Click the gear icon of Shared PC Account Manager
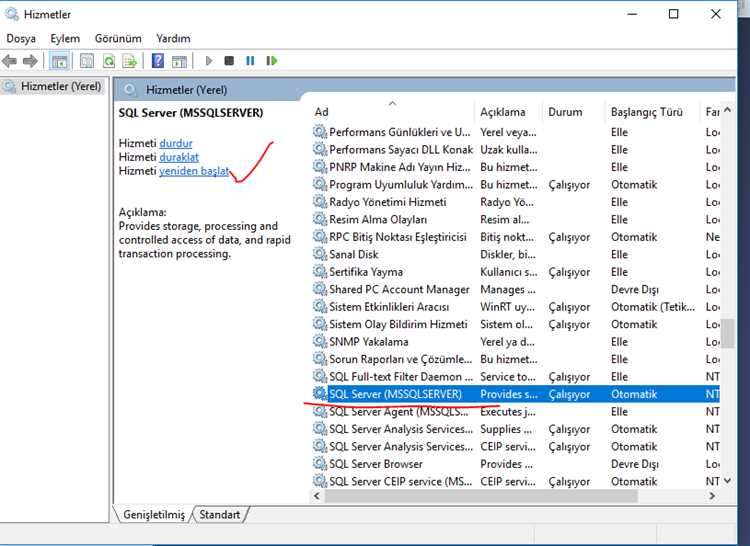Screen dimensions: 750x546 click(x=320, y=289)
